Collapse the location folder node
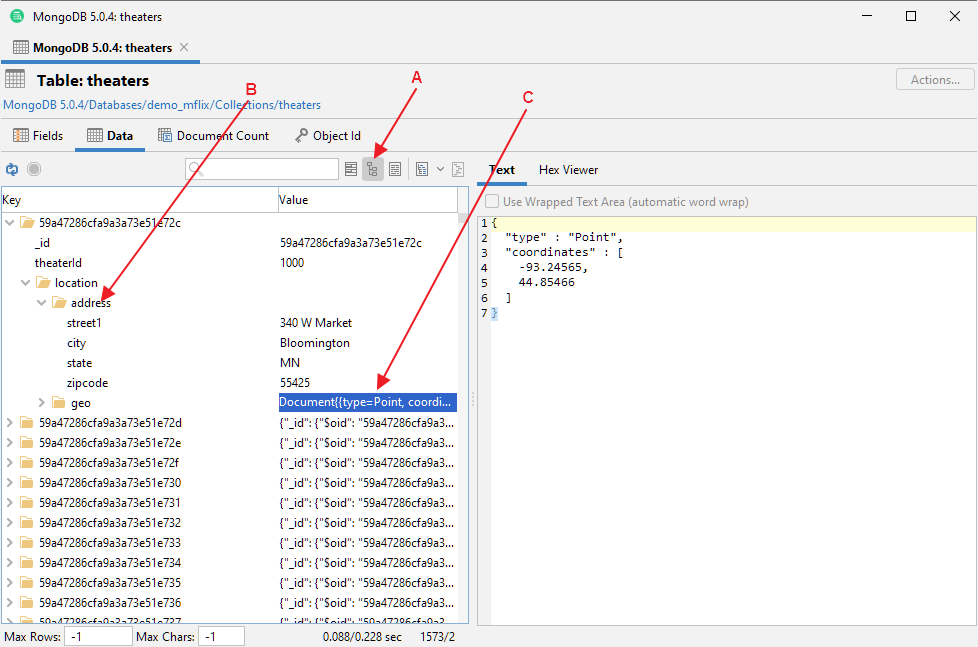Image resolution: width=978 pixels, height=647 pixels. click(x=25, y=282)
